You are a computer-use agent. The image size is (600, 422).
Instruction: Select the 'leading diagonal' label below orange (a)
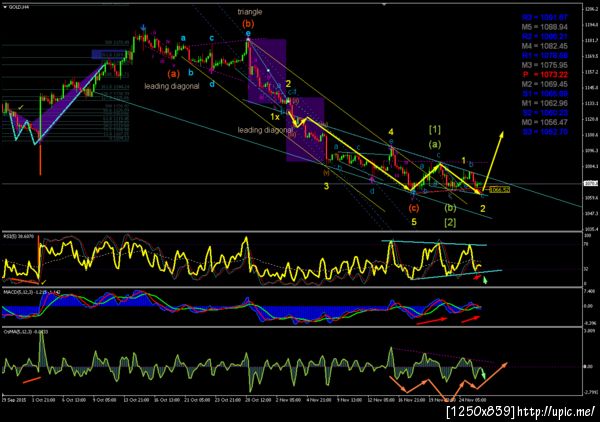click(x=172, y=86)
